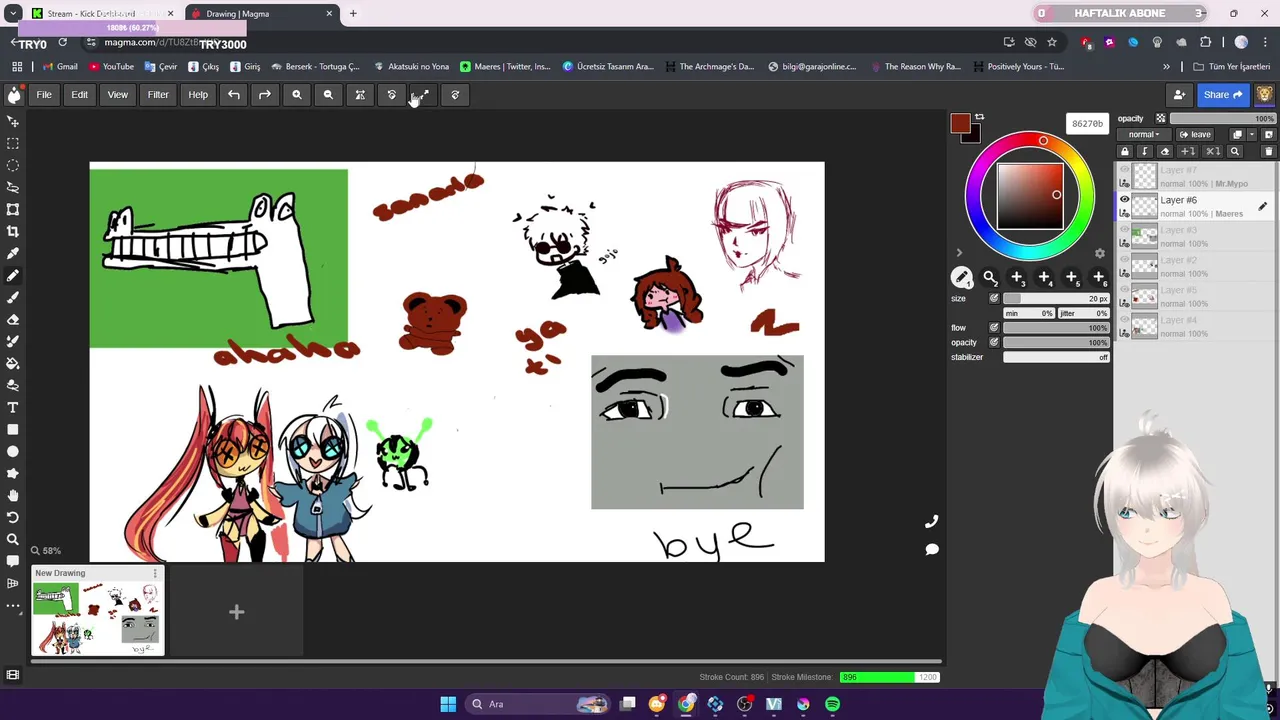Clear layer with the eraser icon in layers panel

point(1164,151)
